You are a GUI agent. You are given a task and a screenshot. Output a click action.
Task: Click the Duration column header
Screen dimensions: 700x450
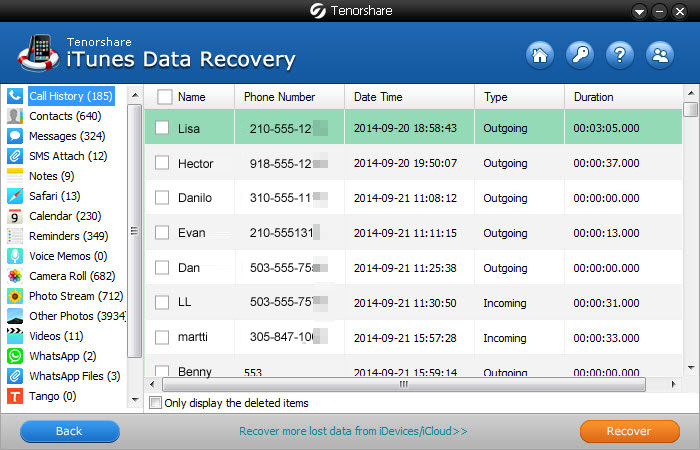pos(623,97)
